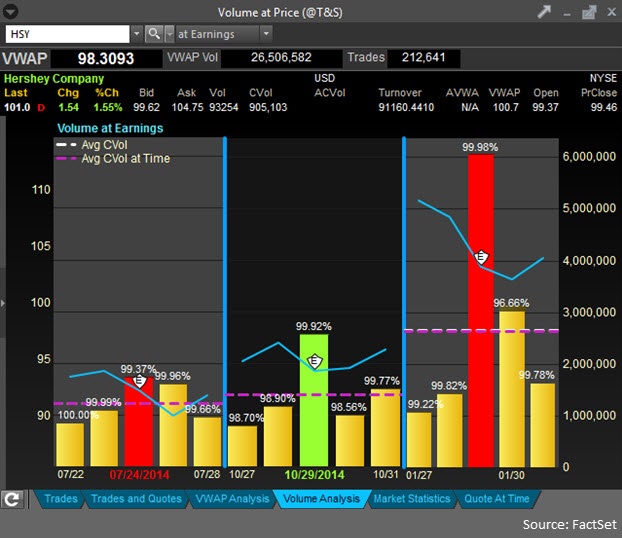Click the %Ch value 1.55%
Image resolution: width=622 pixels, height=538 pixels.
[x=108, y=108]
